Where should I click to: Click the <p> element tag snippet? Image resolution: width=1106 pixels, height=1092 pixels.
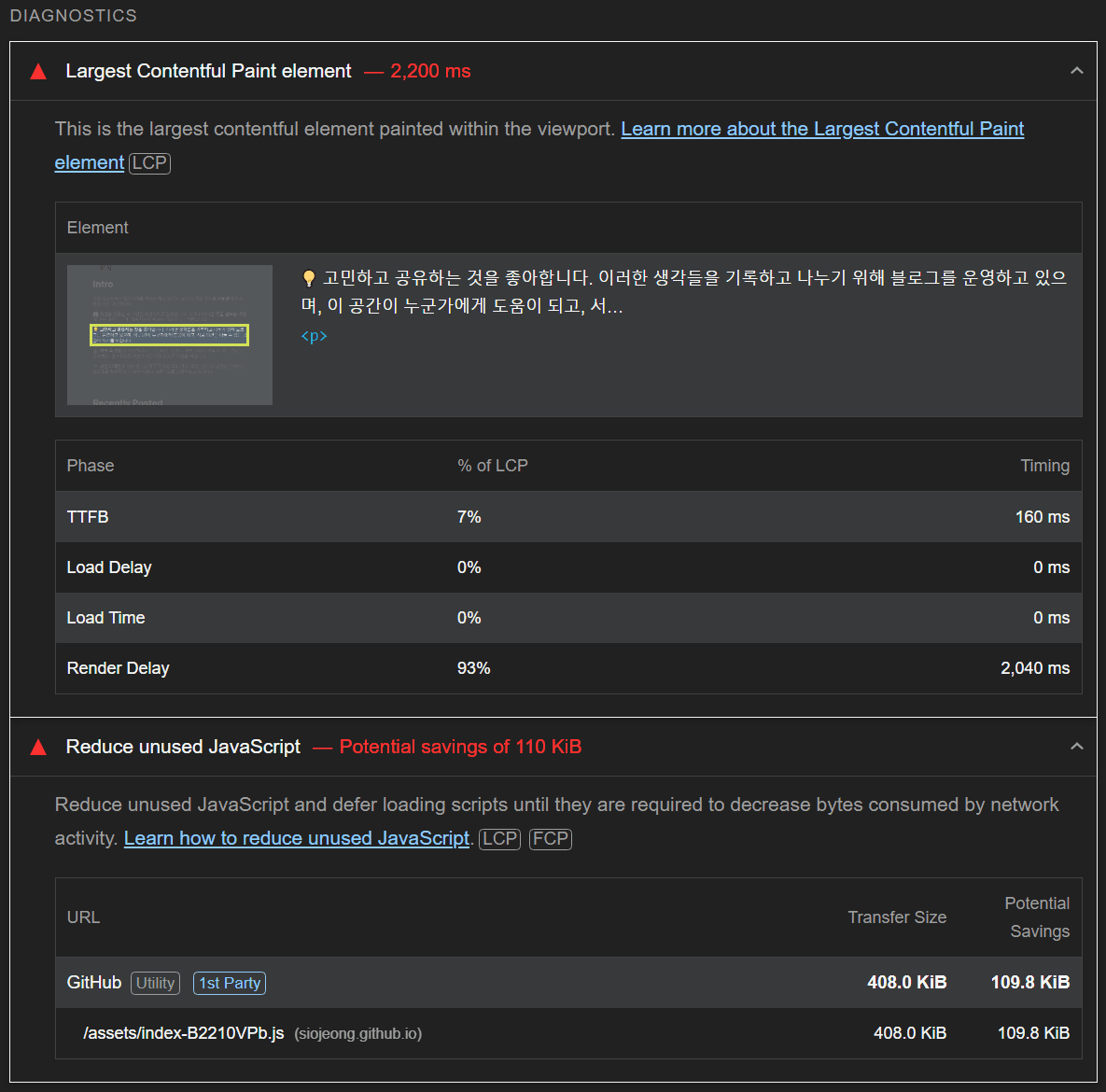coord(314,336)
